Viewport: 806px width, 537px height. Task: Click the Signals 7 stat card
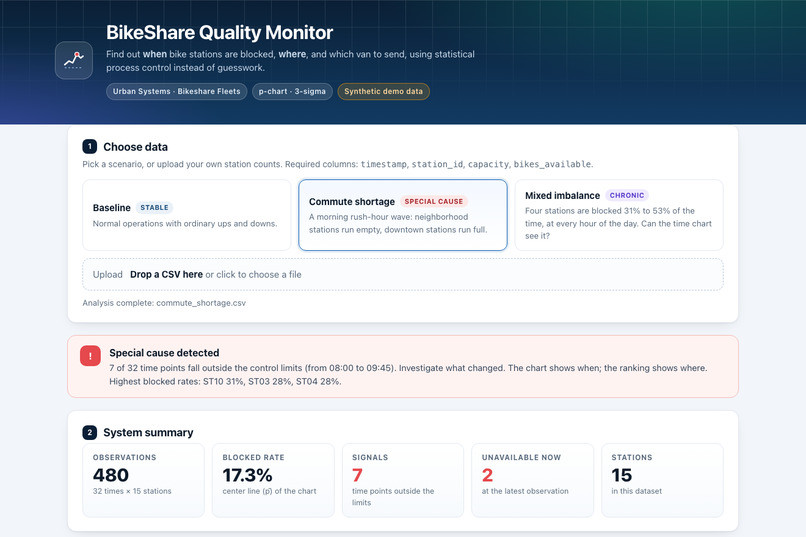(x=403, y=480)
